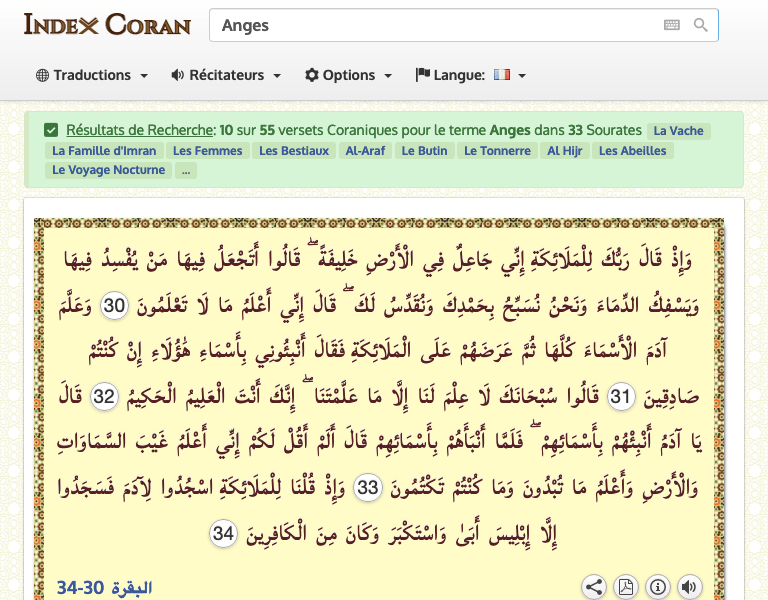This screenshot has height=600, width=768.
Task: Open the البقرة 34-30 reference link
Action: pyautogui.click(x=104, y=587)
